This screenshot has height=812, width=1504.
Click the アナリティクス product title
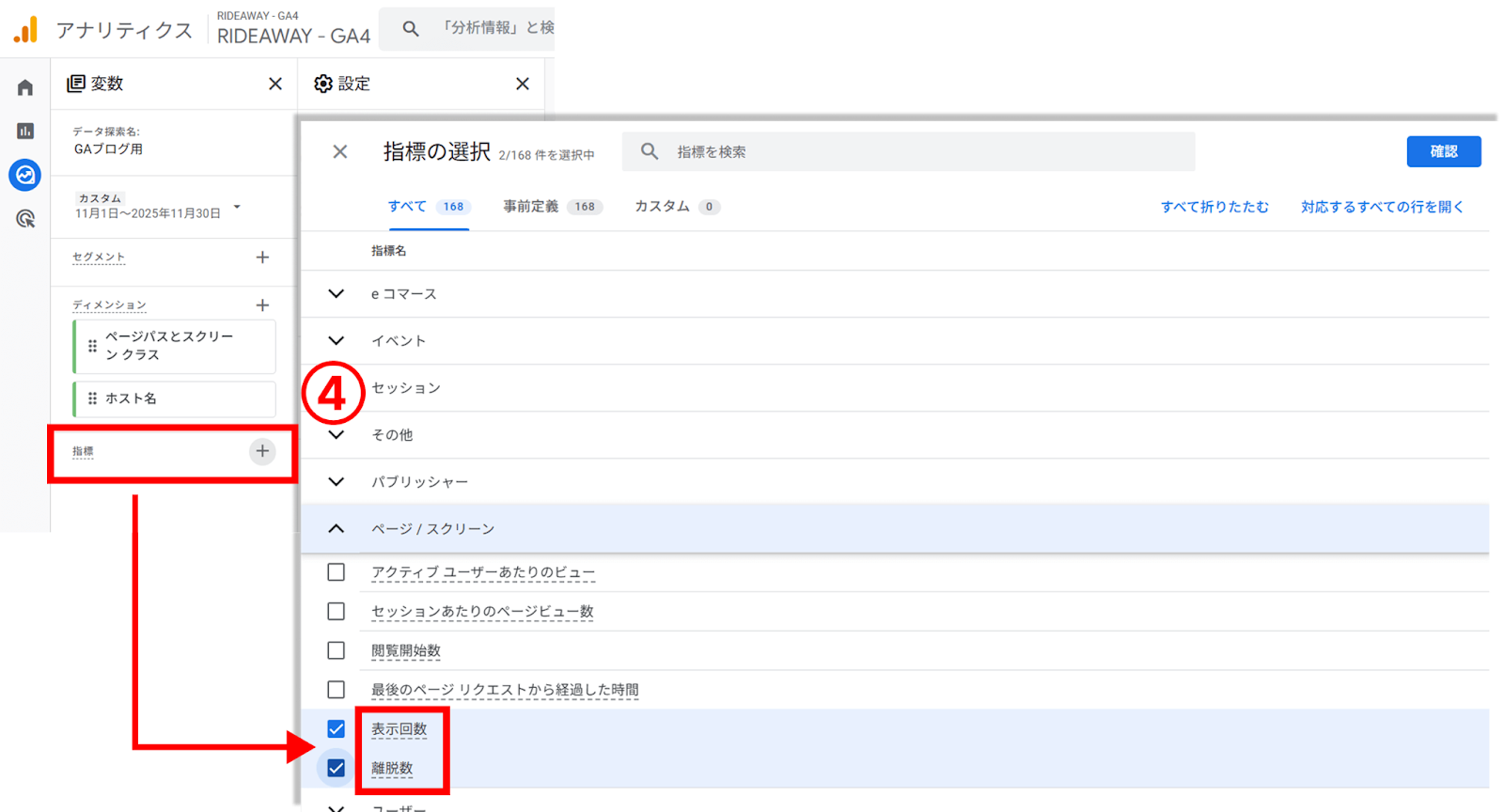[x=124, y=30]
